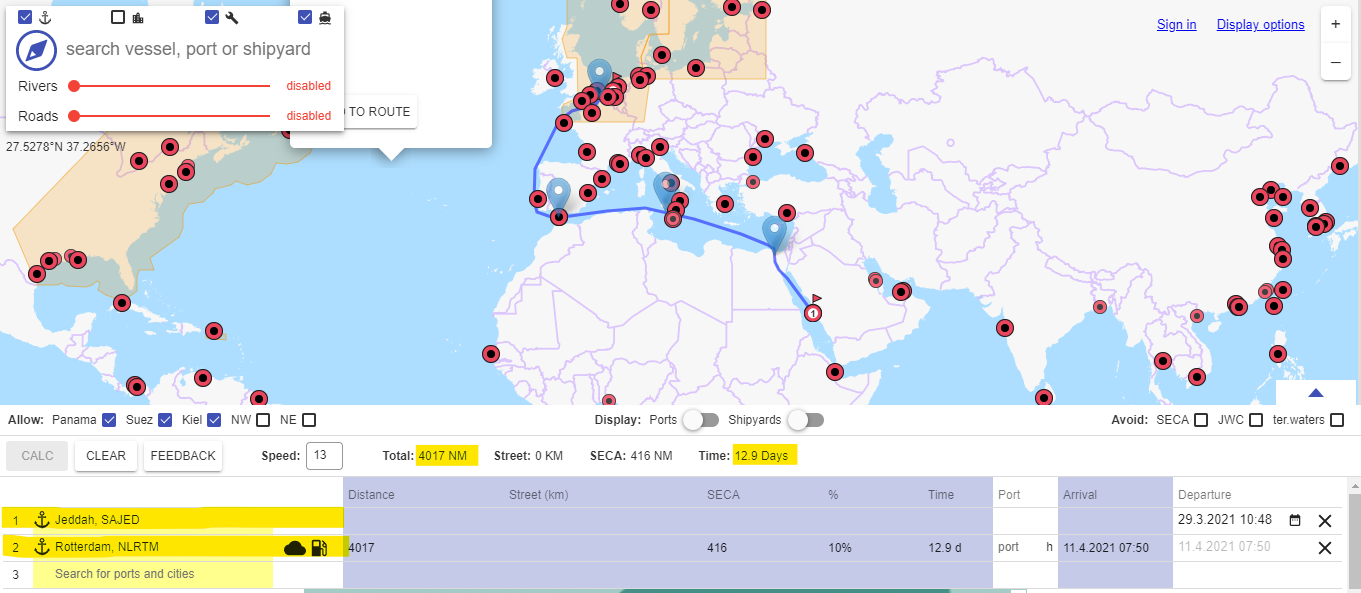Click the ship icon in the top filter row

[325, 18]
